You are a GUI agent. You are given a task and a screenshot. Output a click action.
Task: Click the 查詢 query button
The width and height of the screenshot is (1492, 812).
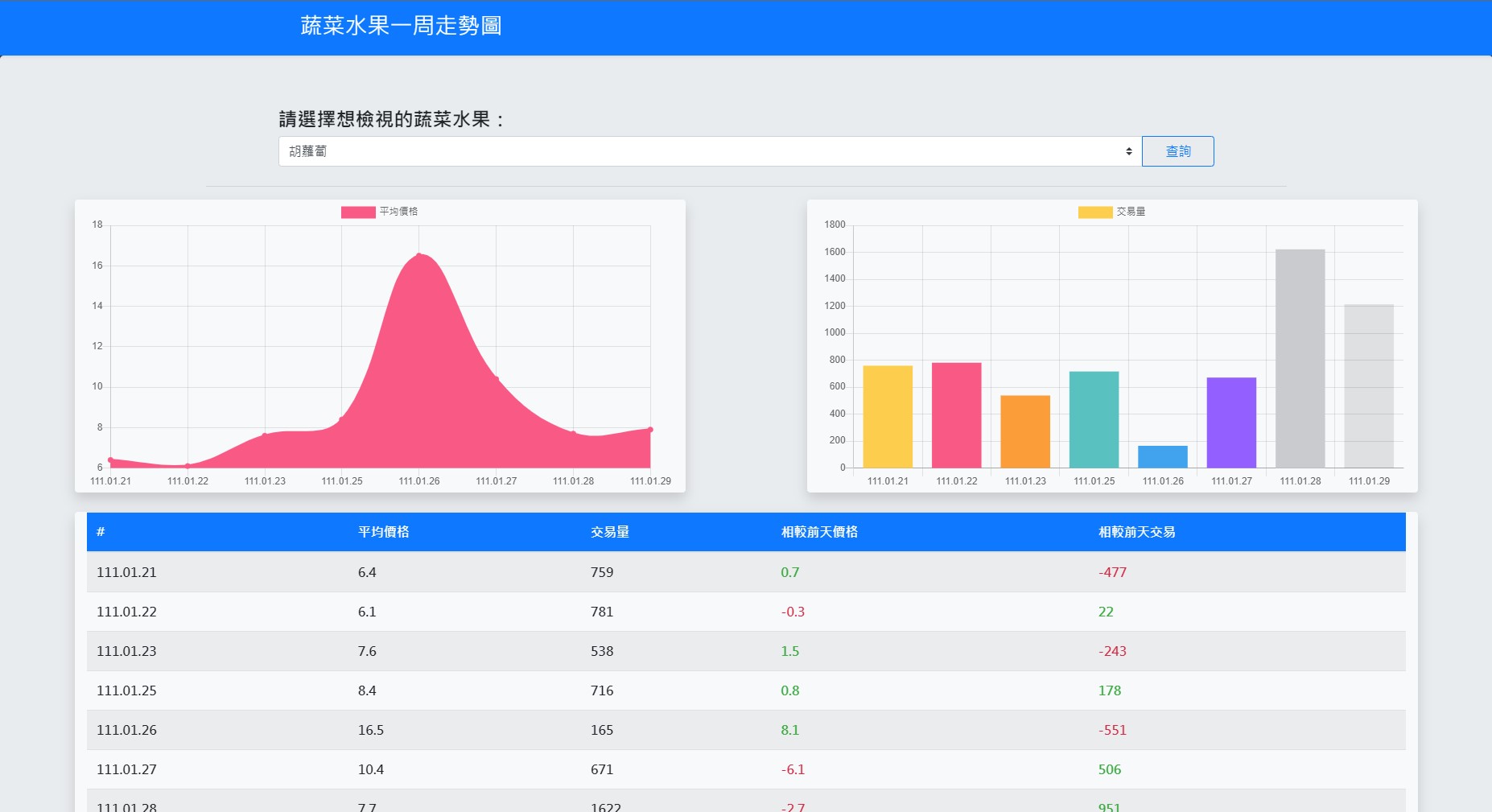tap(1177, 151)
